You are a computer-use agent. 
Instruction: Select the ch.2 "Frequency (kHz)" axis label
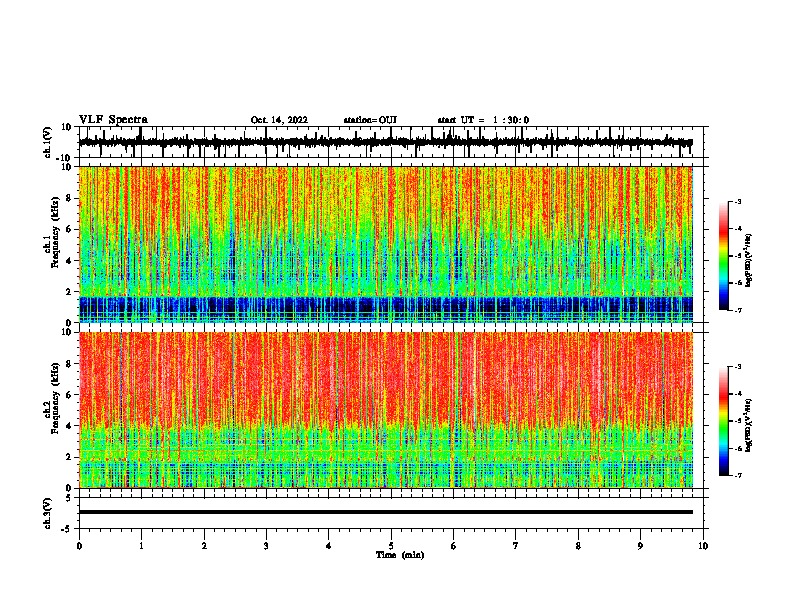pyautogui.click(x=56, y=398)
